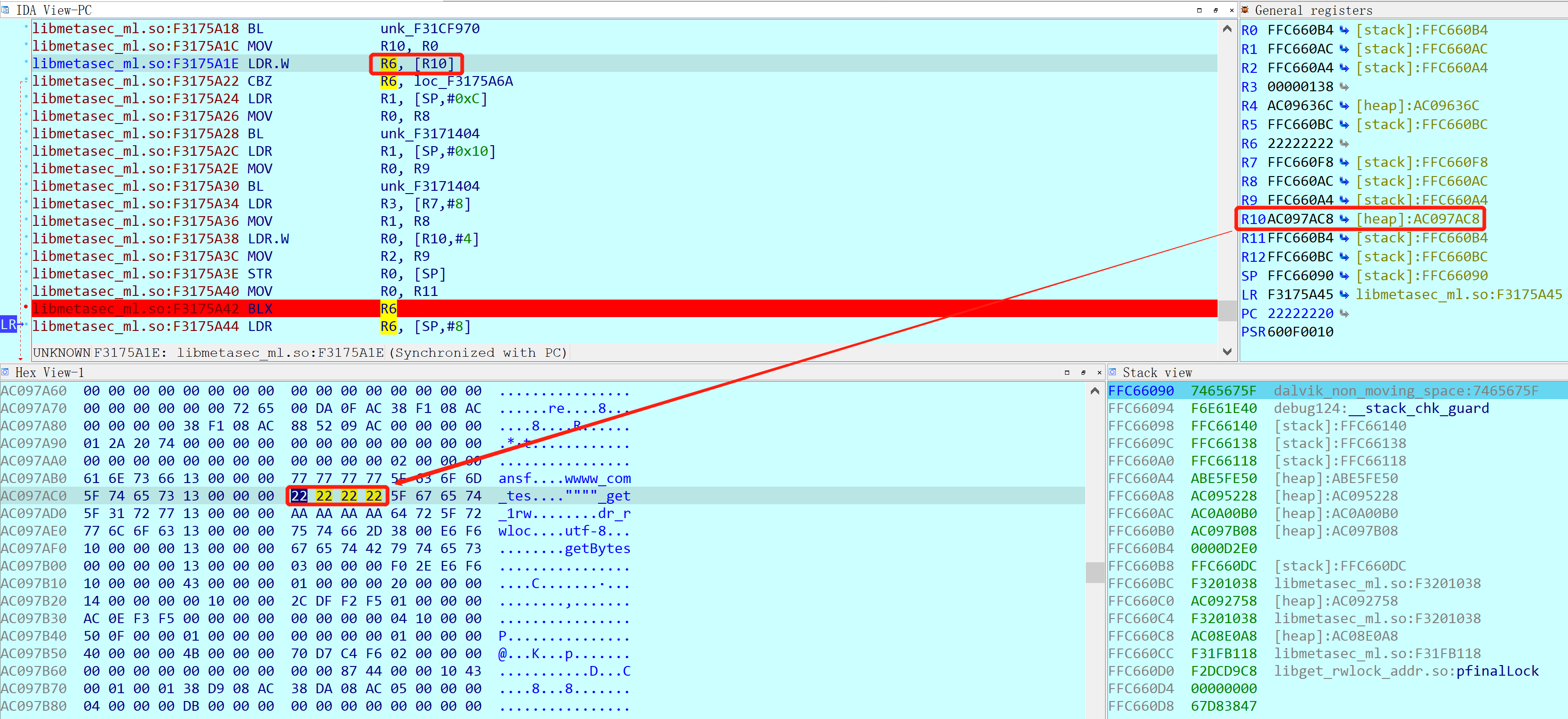Click the pfinalLock stack entry
This screenshot has height=719, width=1568.
(1497, 671)
